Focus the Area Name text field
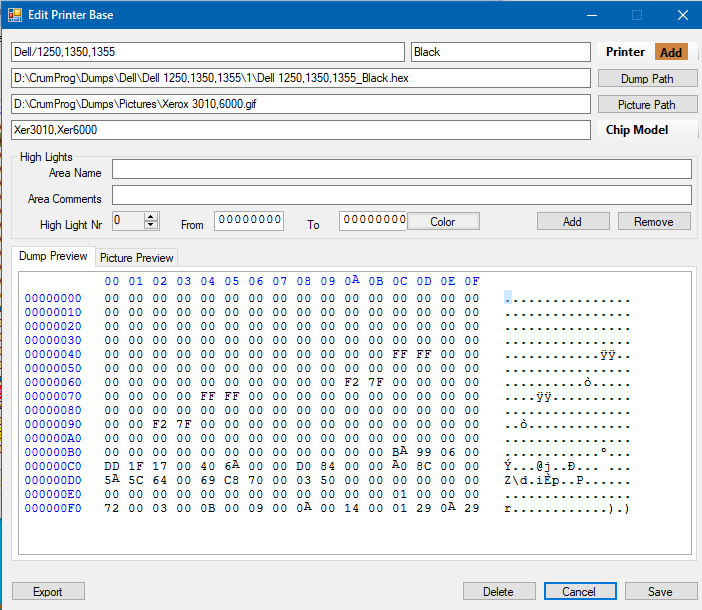 click(401, 169)
